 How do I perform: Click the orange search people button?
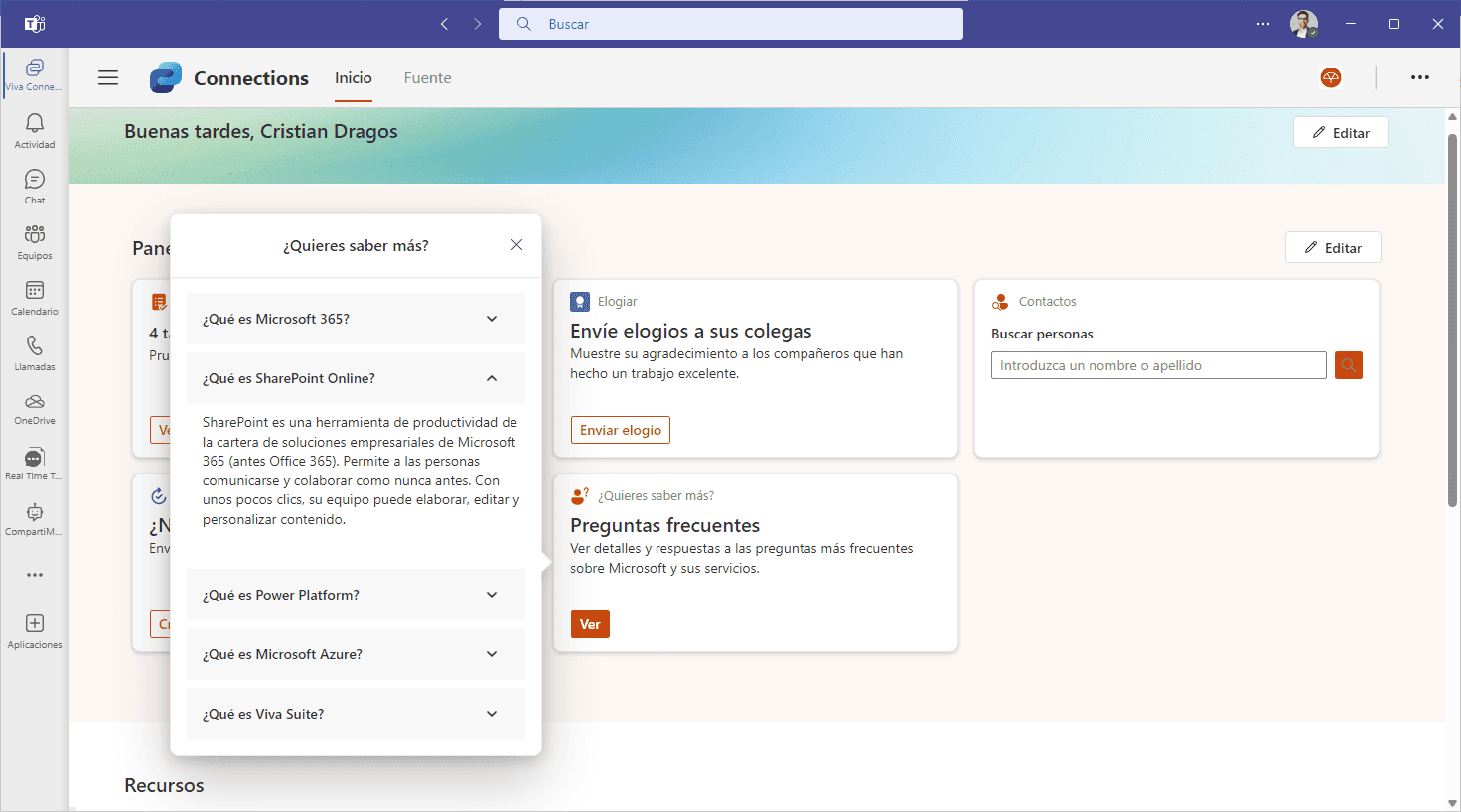pyautogui.click(x=1349, y=365)
